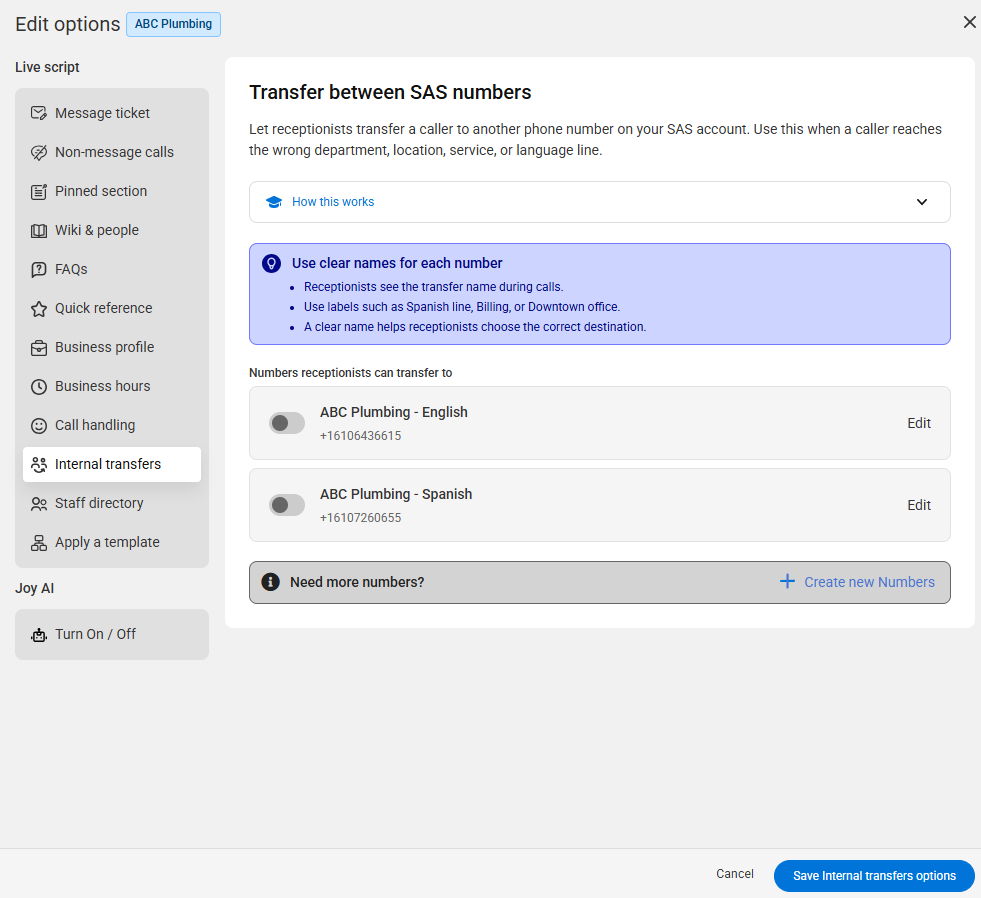Screen dimensions: 981x898
Task: Select Internal transfers in sidebar
Action: tap(112, 464)
